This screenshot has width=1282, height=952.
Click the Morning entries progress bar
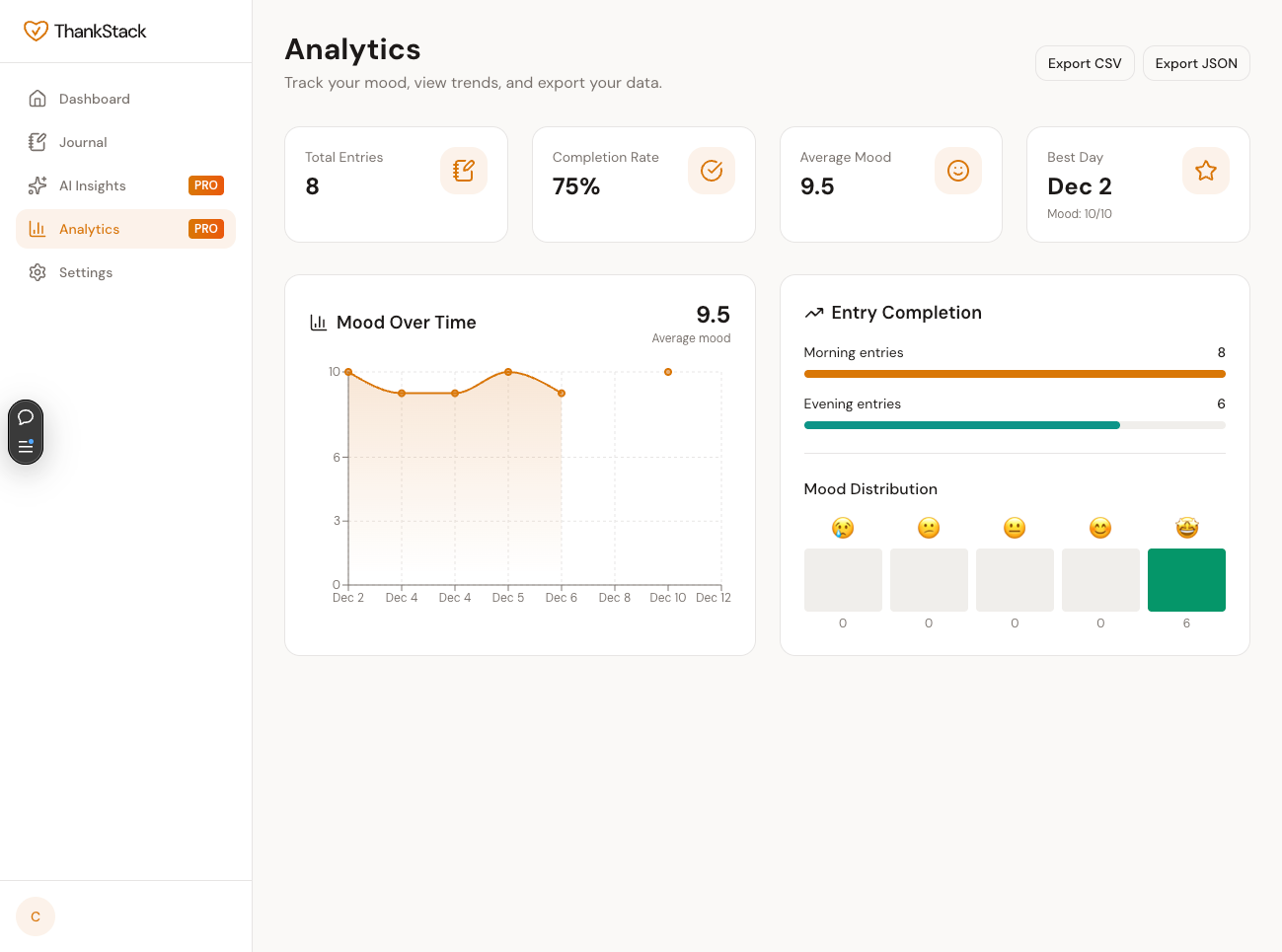pyautogui.click(x=1015, y=374)
